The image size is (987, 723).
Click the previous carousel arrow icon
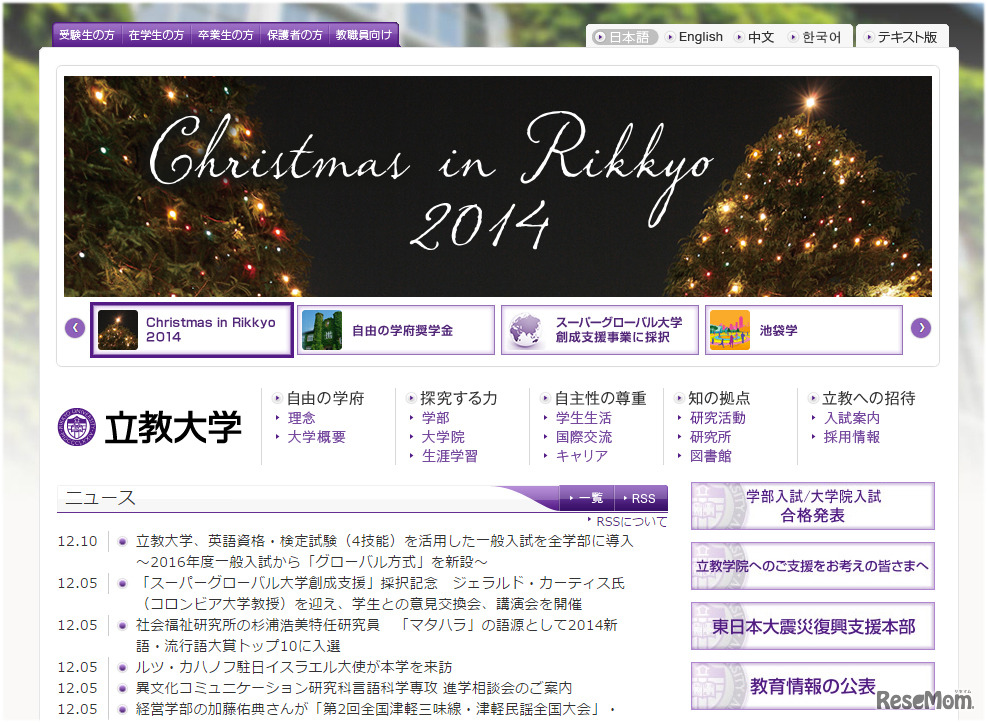[75, 328]
